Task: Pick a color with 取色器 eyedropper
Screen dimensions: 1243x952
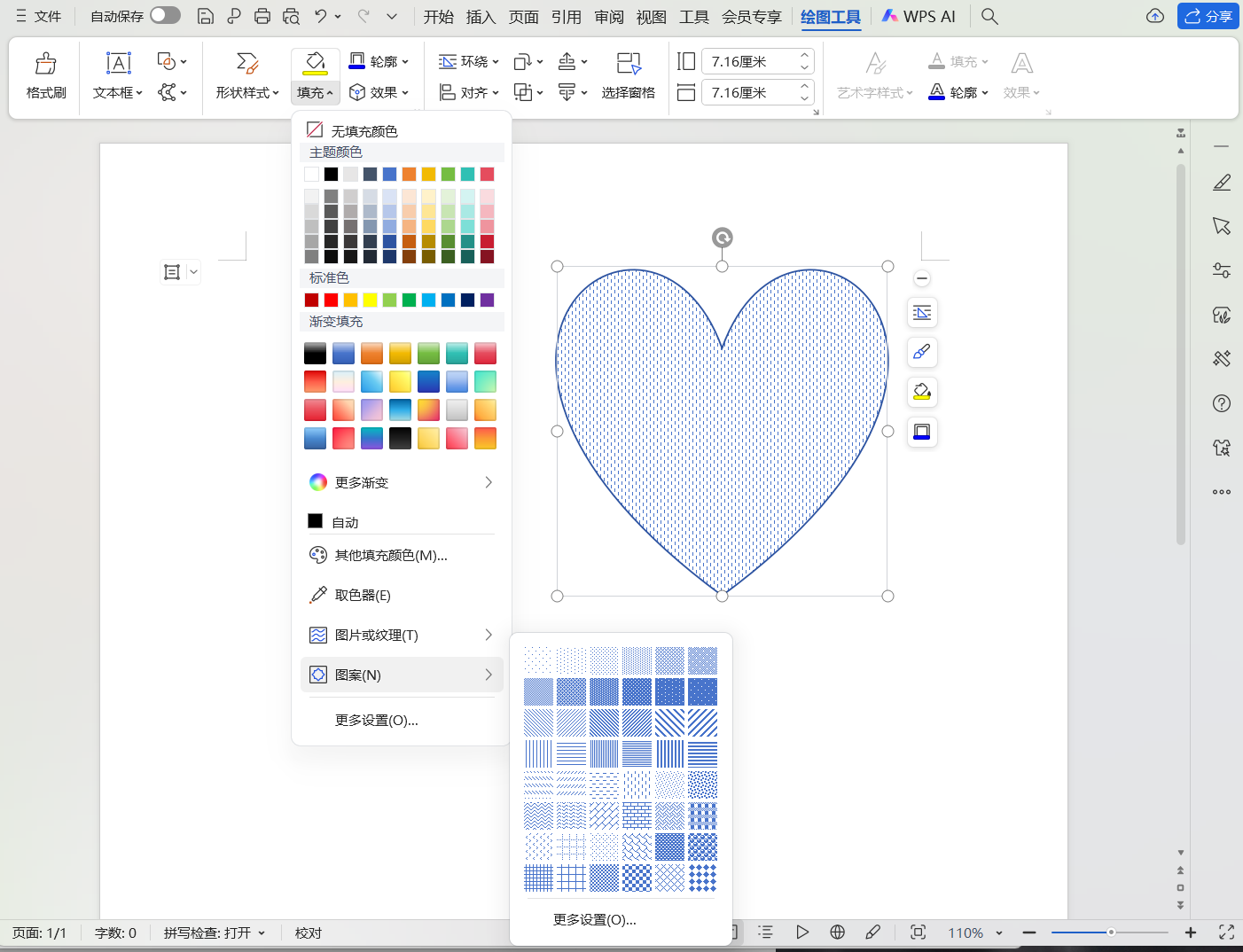Action: (363, 595)
